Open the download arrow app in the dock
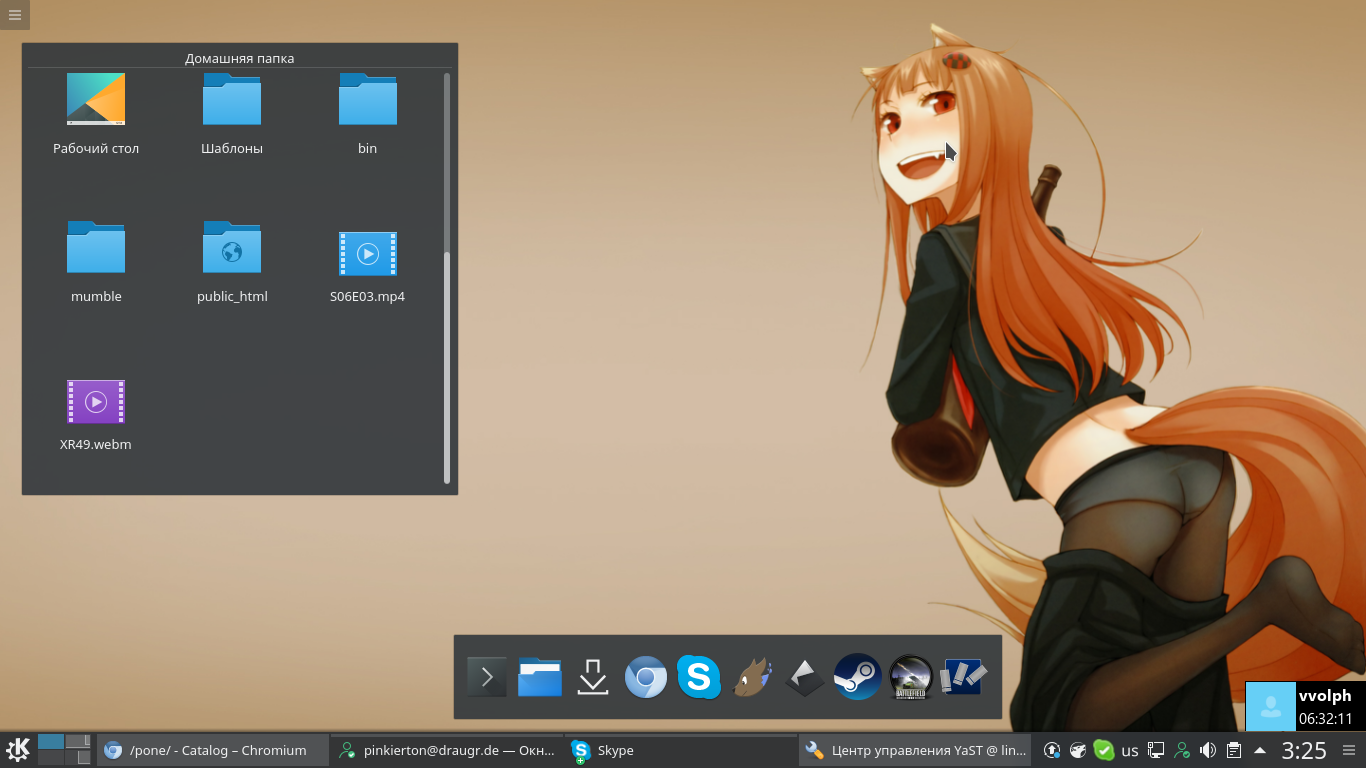 pos(593,677)
